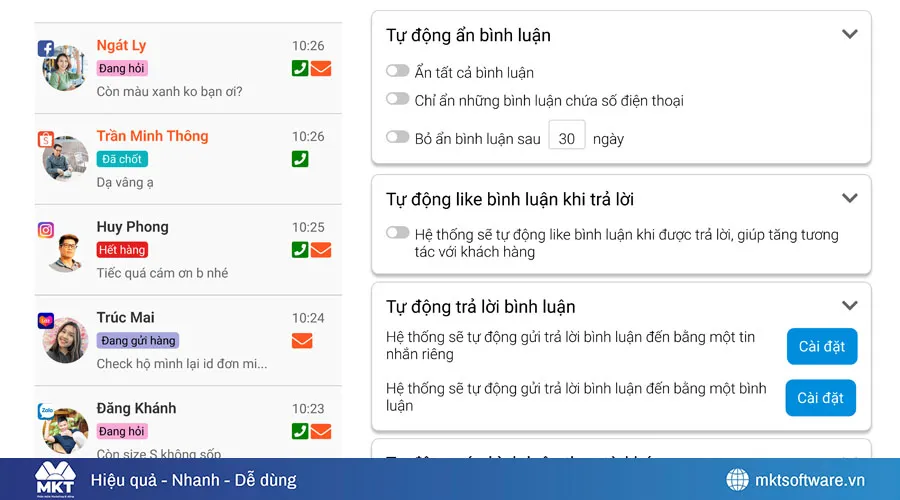Click the 'Tự động ẩn bình luận' heading
The image size is (900, 500).
pos(468,36)
